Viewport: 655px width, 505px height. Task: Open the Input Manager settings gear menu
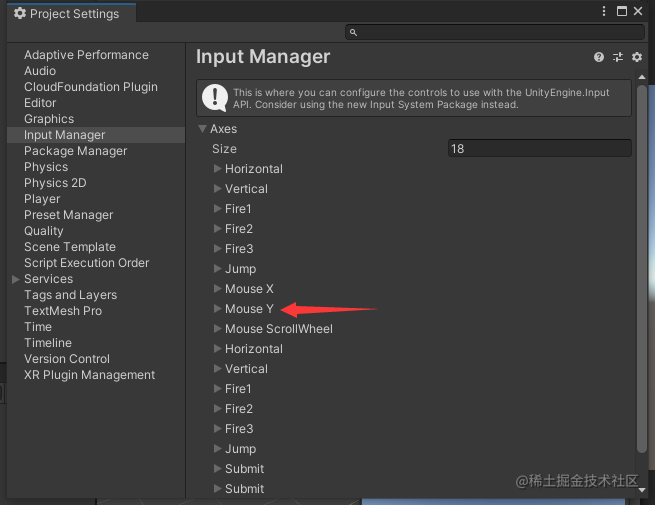[636, 58]
